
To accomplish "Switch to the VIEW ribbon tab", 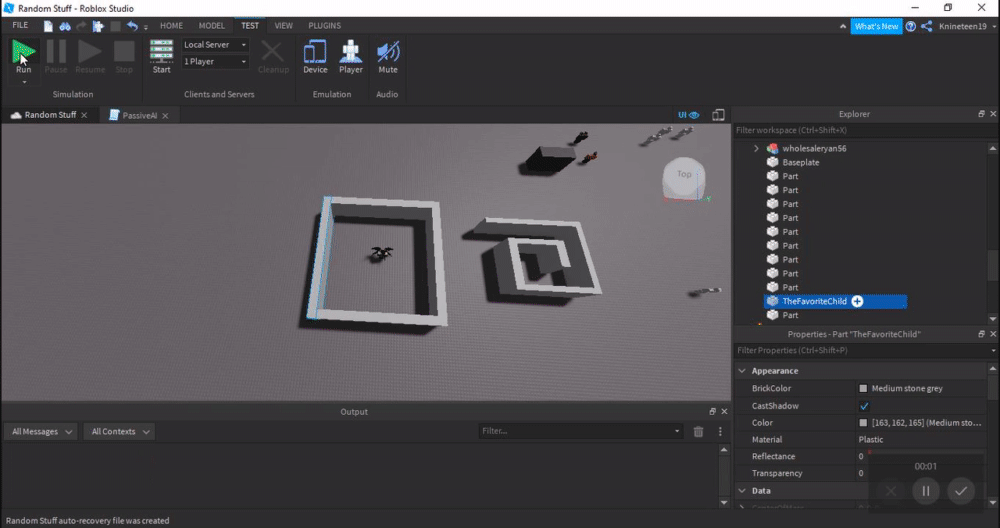I will pos(284,26).
